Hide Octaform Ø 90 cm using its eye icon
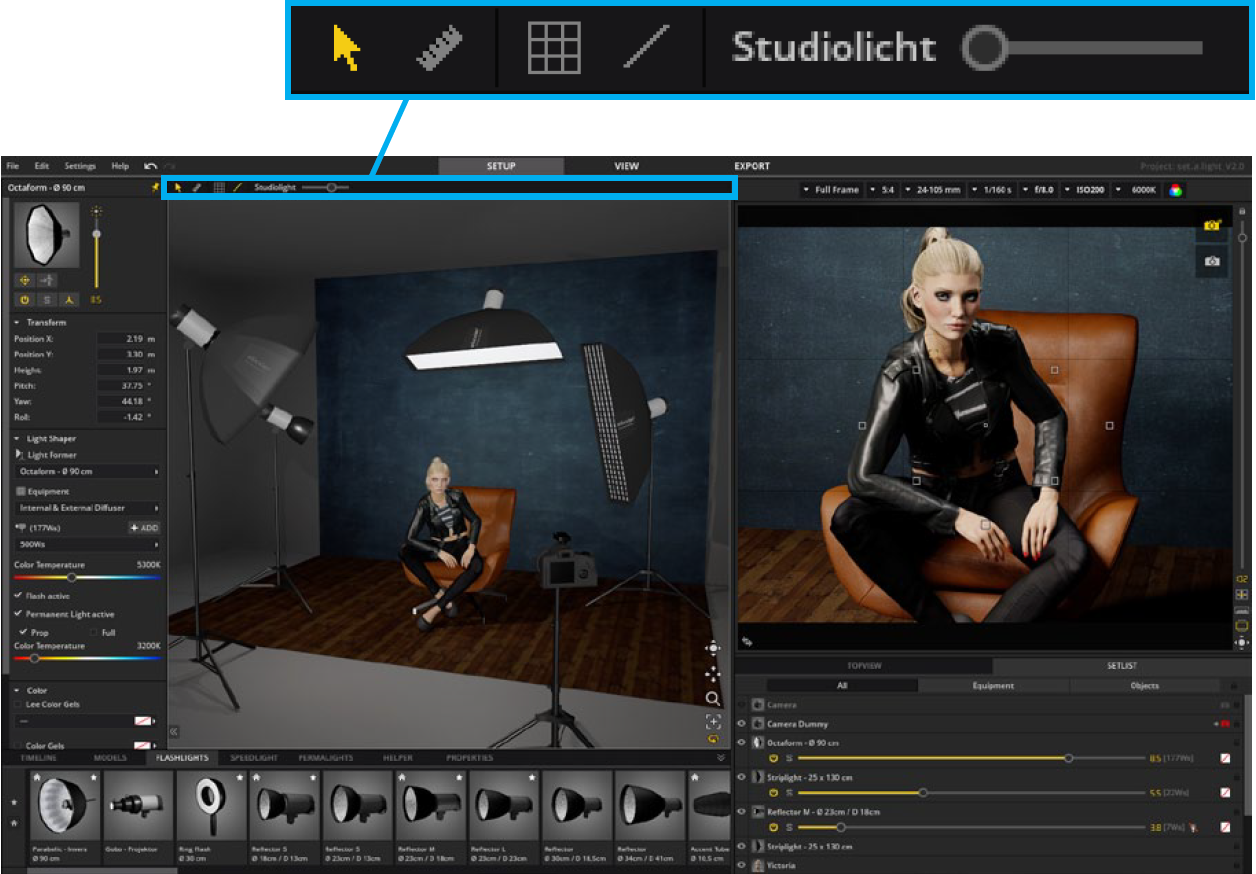The image size is (1256, 874). point(742,743)
